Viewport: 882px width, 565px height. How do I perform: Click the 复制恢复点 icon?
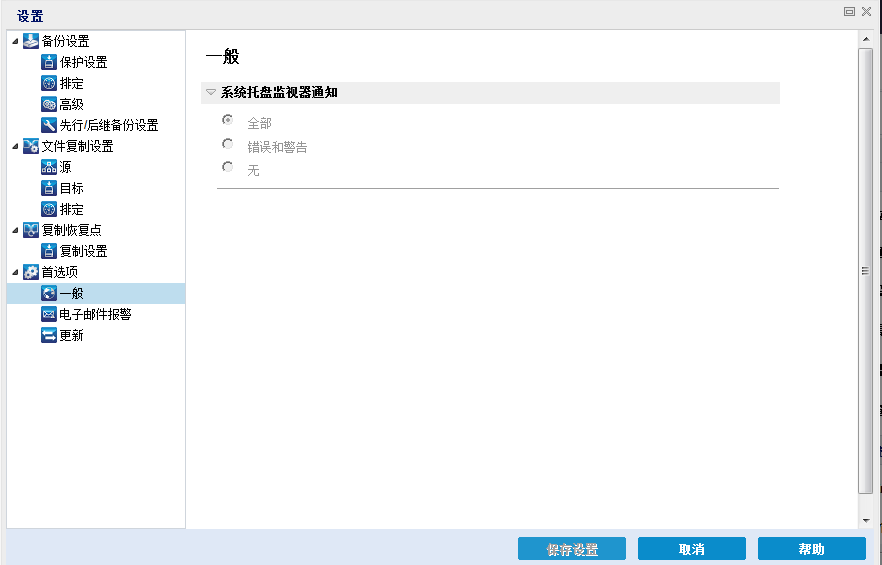point(30,230)
